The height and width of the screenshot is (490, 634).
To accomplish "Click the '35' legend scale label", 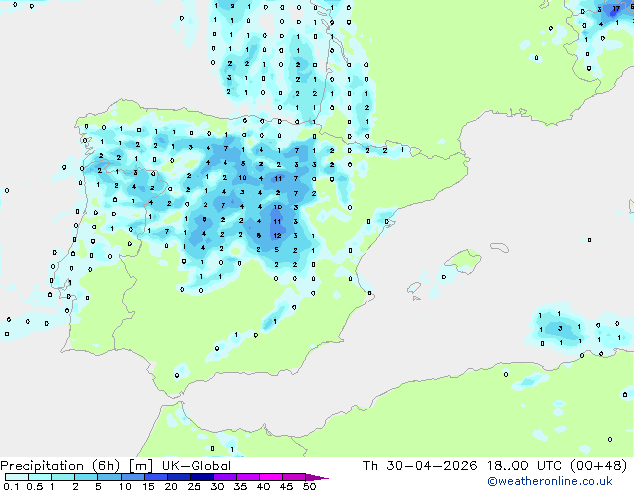I will (240, 486).
